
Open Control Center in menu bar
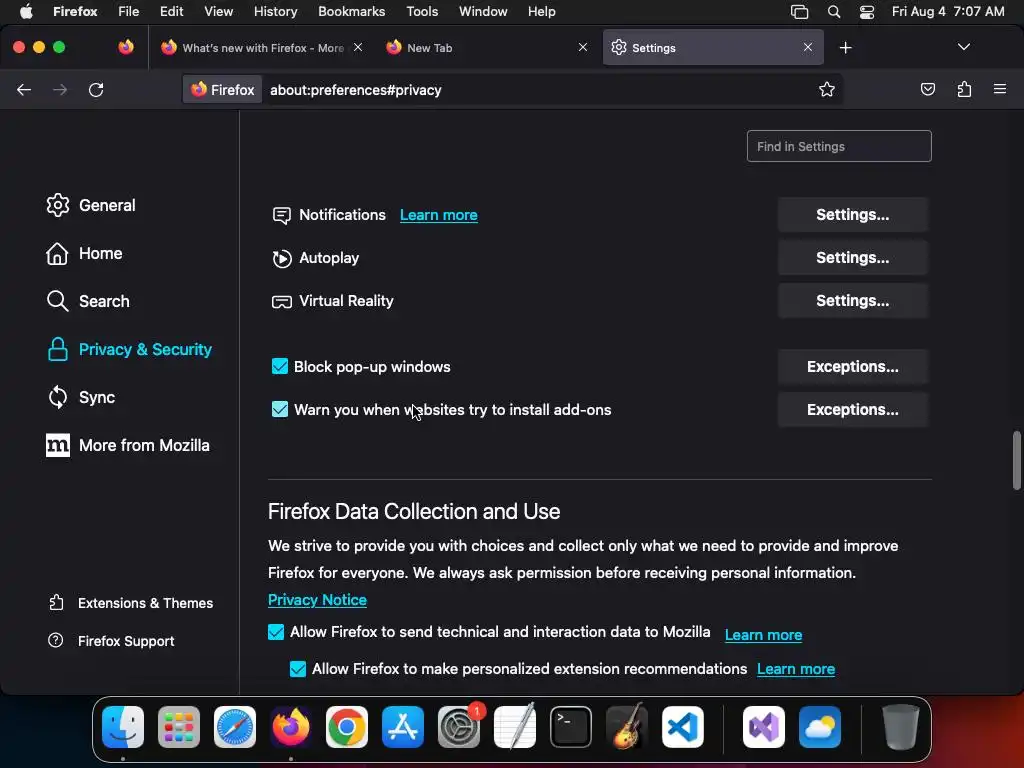point(867,12)
